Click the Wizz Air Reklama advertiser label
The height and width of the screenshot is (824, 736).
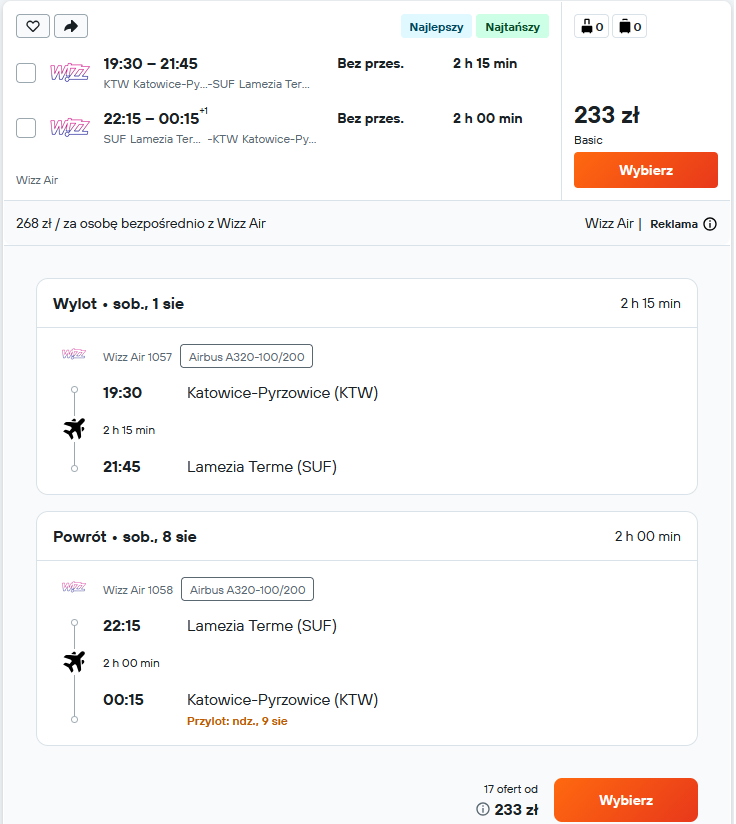click(x=609, y=223)
